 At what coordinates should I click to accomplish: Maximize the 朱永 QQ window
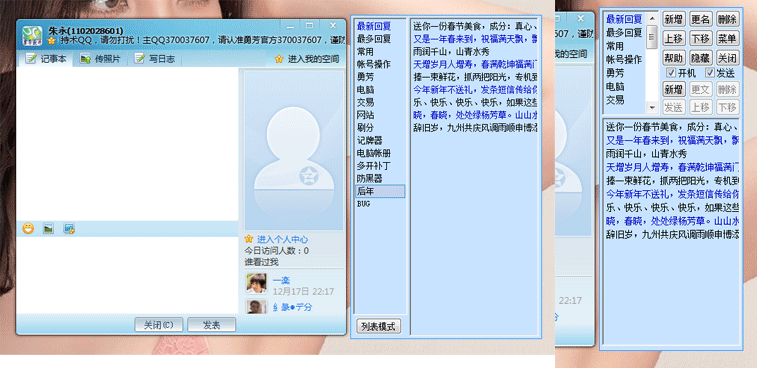309,26
